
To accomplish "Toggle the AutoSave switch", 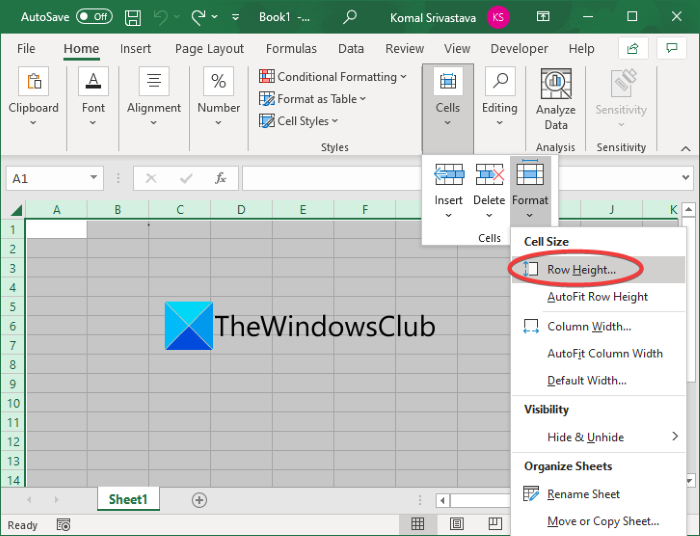I will coord(94,17).
